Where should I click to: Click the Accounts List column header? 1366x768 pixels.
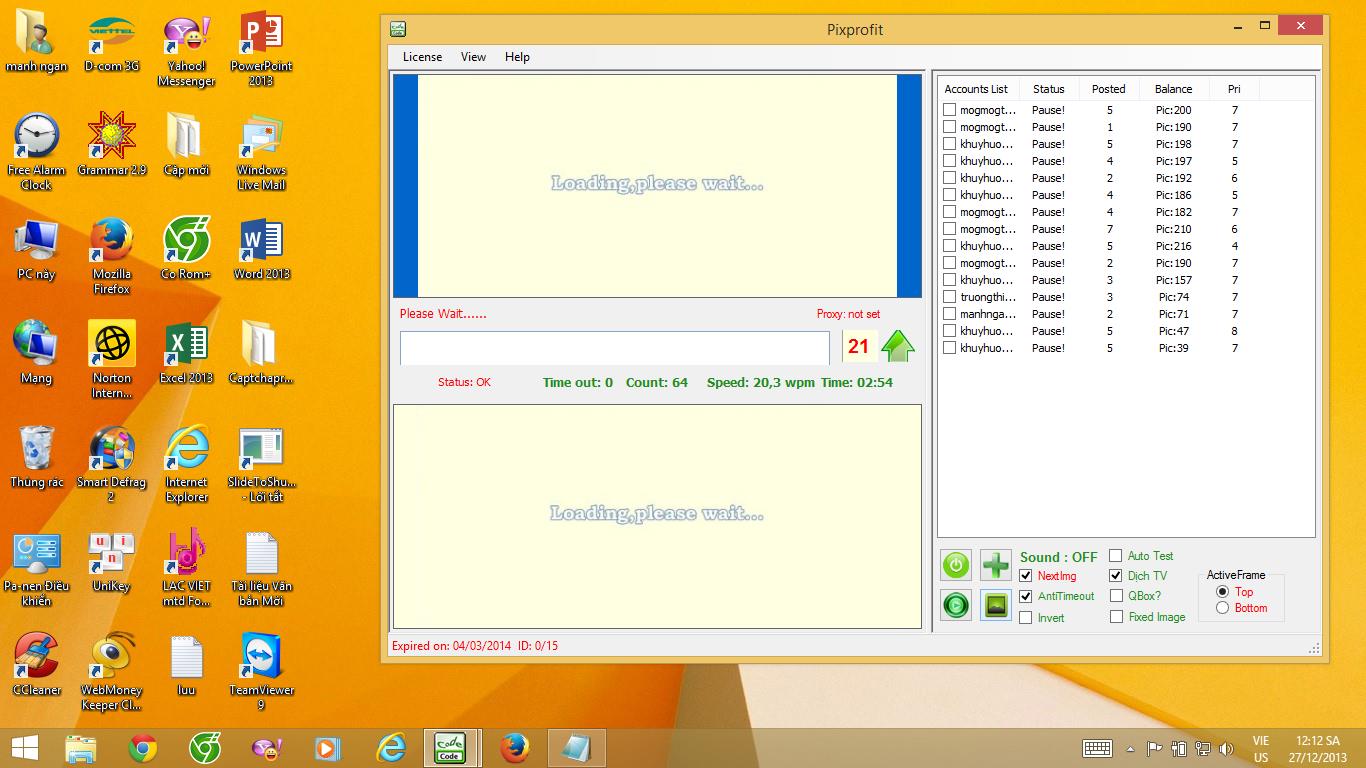point(976,89)
